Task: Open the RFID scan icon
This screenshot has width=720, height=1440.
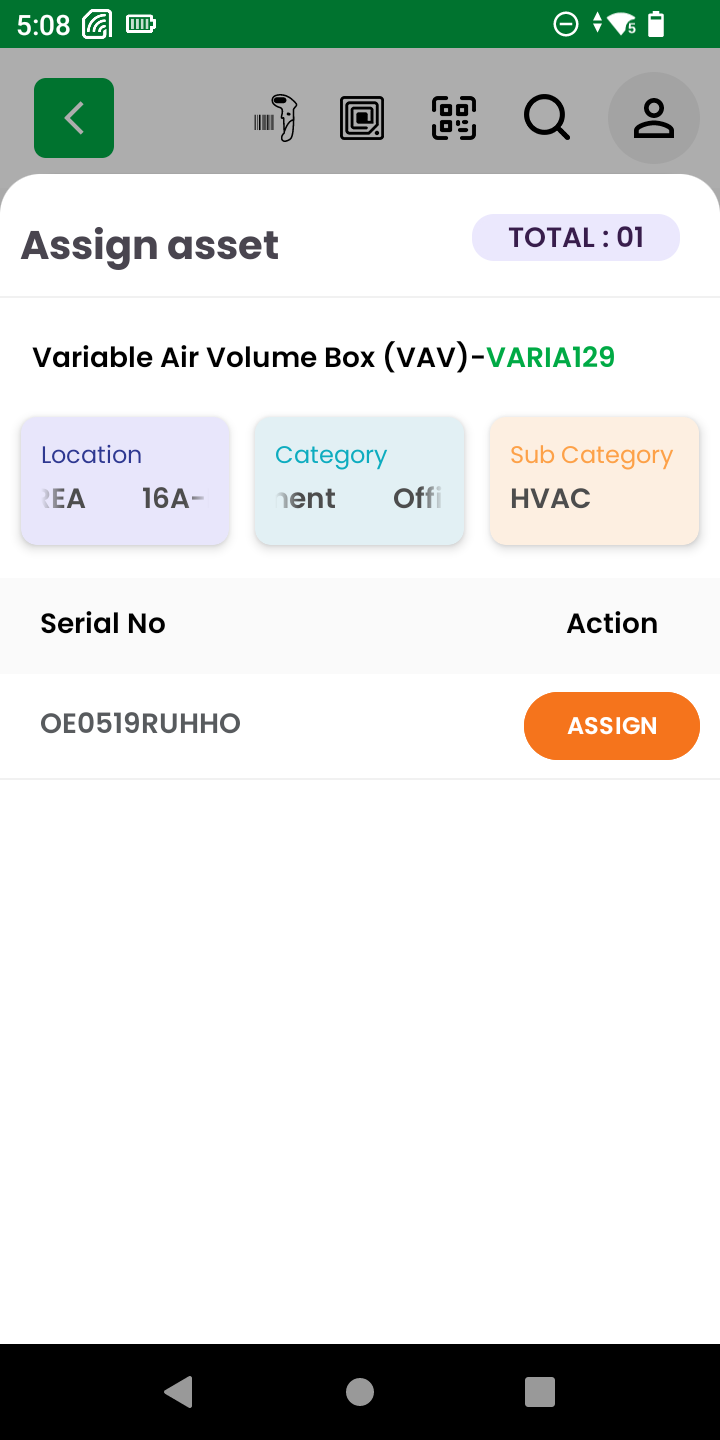Action: 362,118
